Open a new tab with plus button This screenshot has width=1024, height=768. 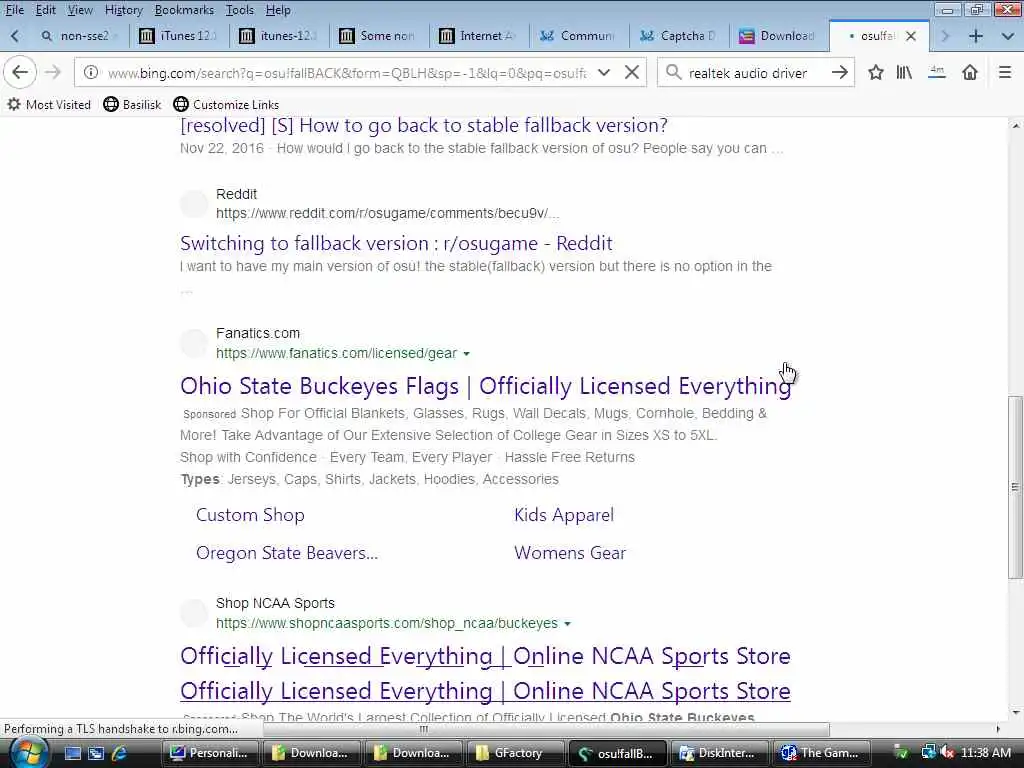click(x=976, y=36)
